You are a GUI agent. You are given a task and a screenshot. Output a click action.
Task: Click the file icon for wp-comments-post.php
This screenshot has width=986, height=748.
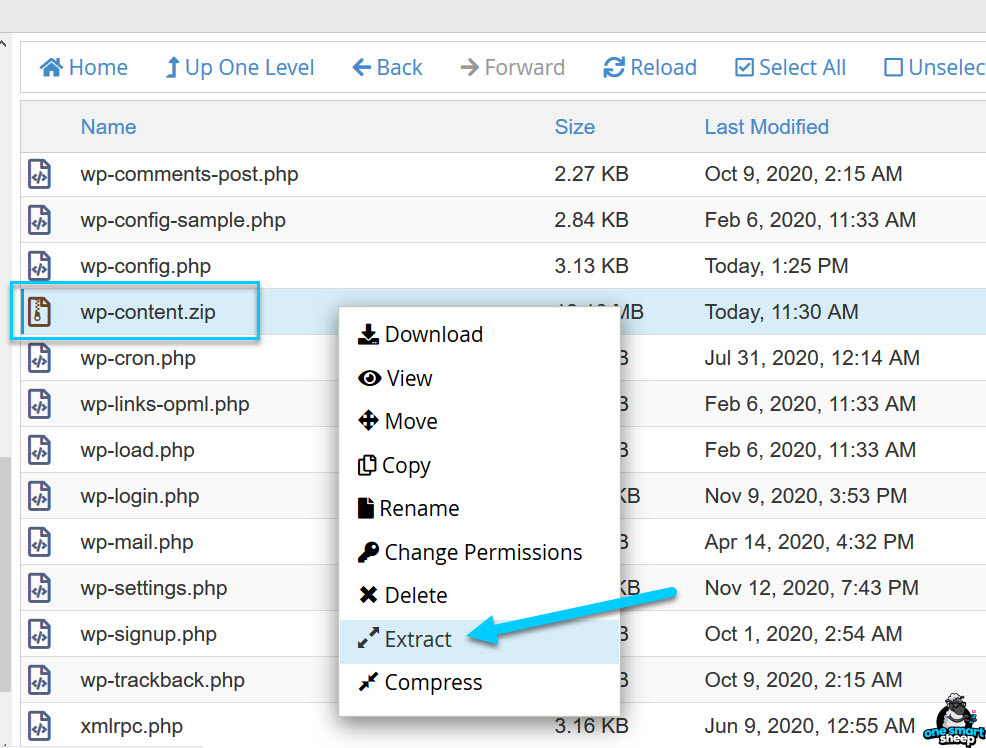[x=39, y=174]
